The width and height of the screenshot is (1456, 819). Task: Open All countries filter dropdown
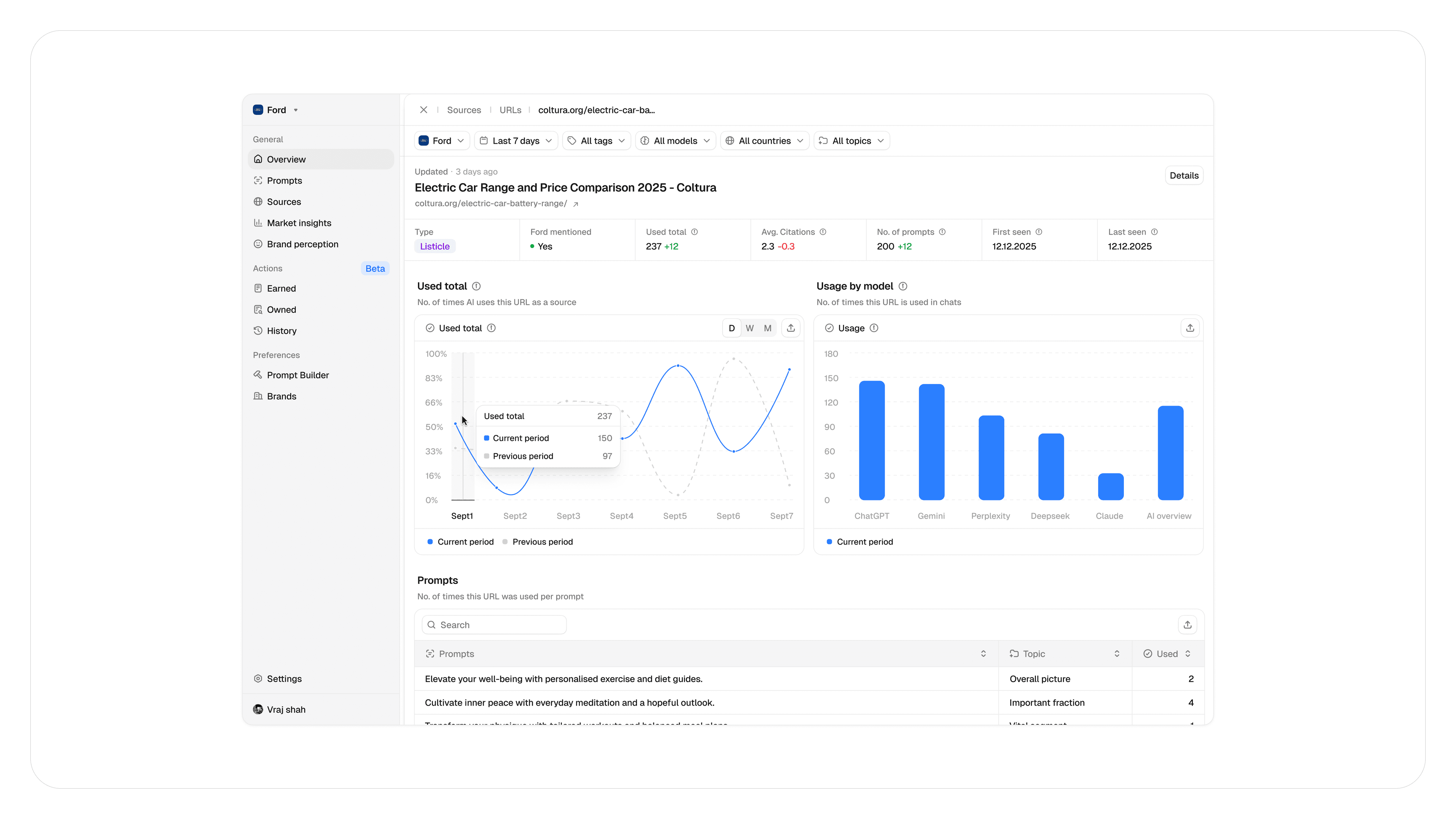click(x=764, y=141)
